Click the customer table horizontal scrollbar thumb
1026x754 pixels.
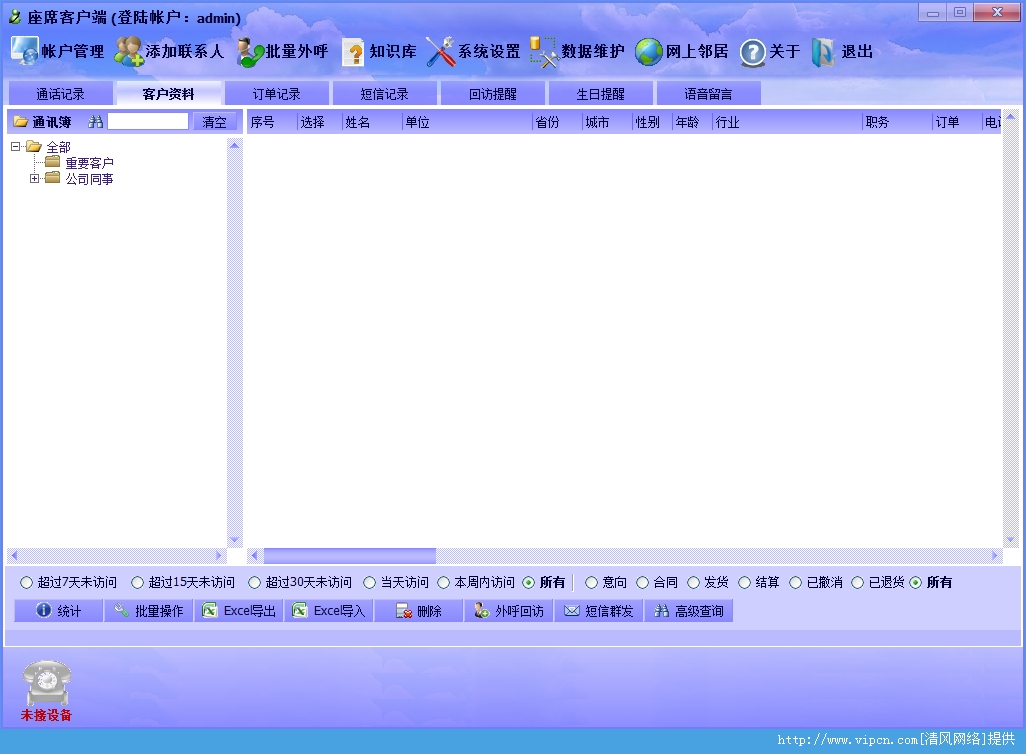349,556
